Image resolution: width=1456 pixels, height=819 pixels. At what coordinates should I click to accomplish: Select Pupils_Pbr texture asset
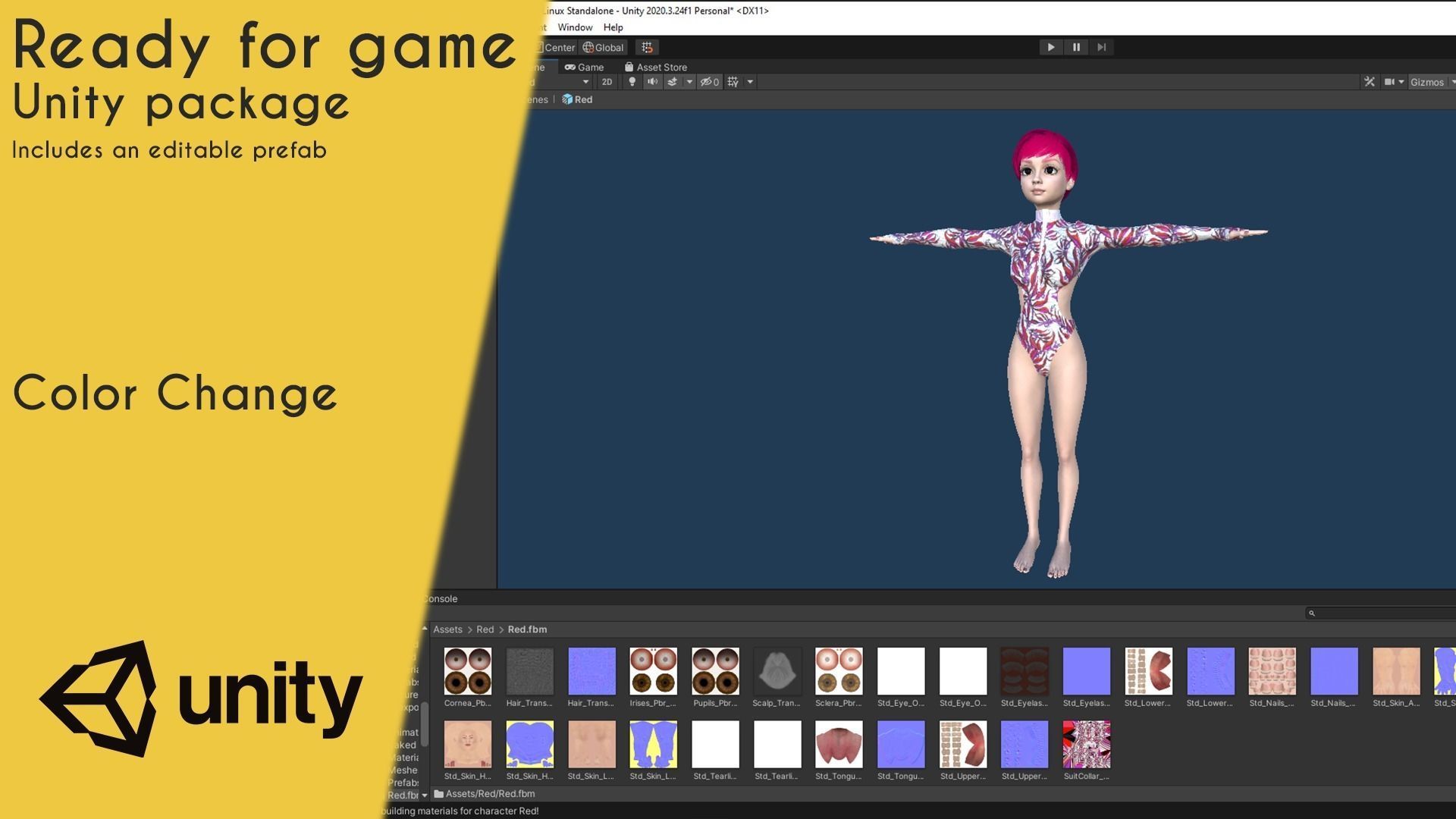(715, 677)
